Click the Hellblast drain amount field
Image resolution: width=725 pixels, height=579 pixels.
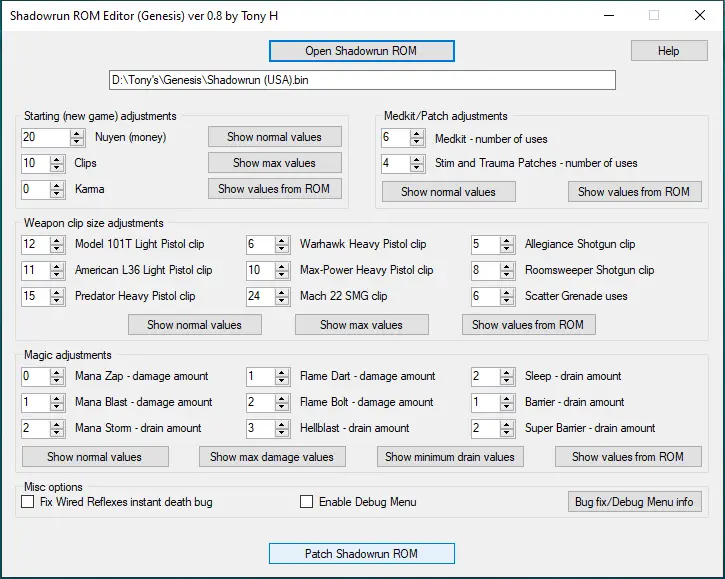coord(260,428)
